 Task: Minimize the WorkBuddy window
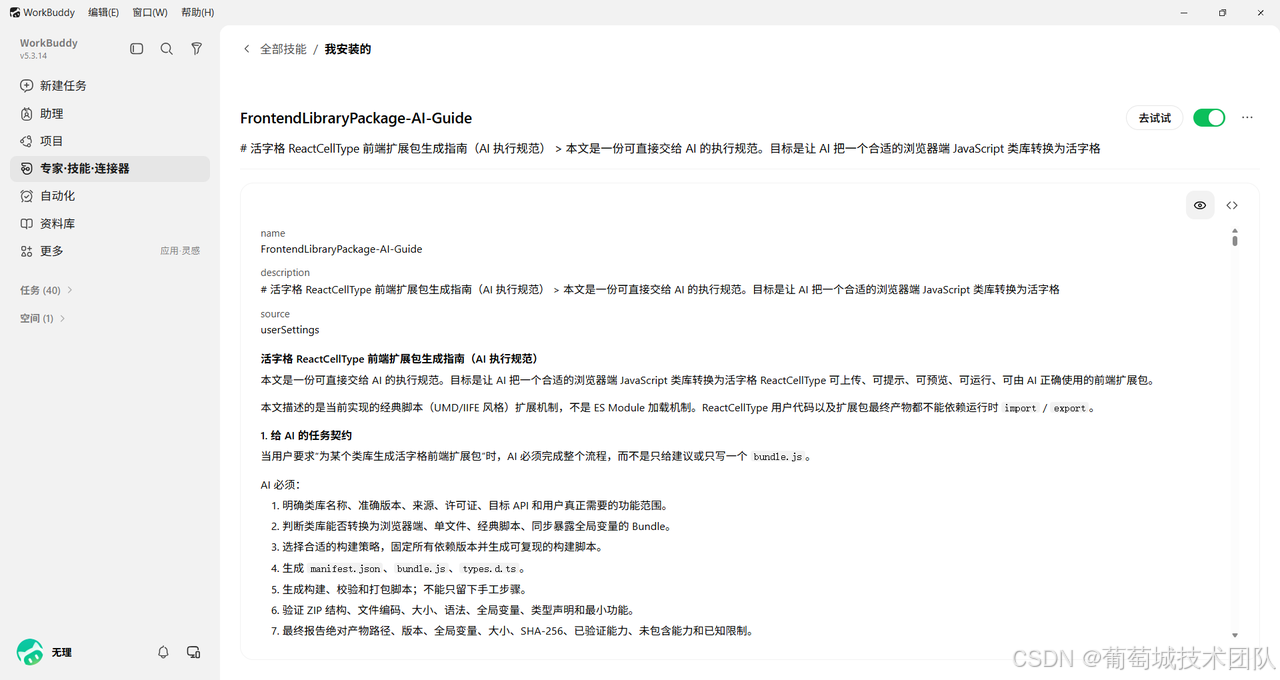pos(1185,12)
